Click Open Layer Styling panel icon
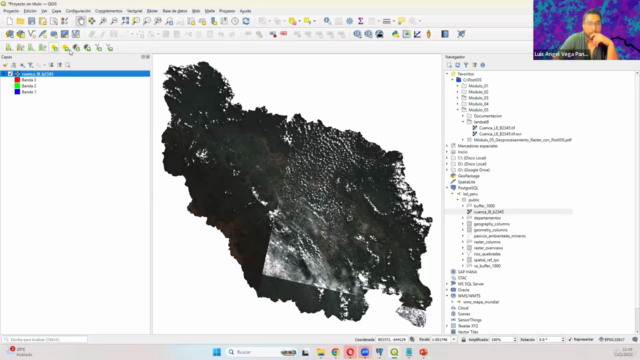640x360 pixels. click(5, 65)
